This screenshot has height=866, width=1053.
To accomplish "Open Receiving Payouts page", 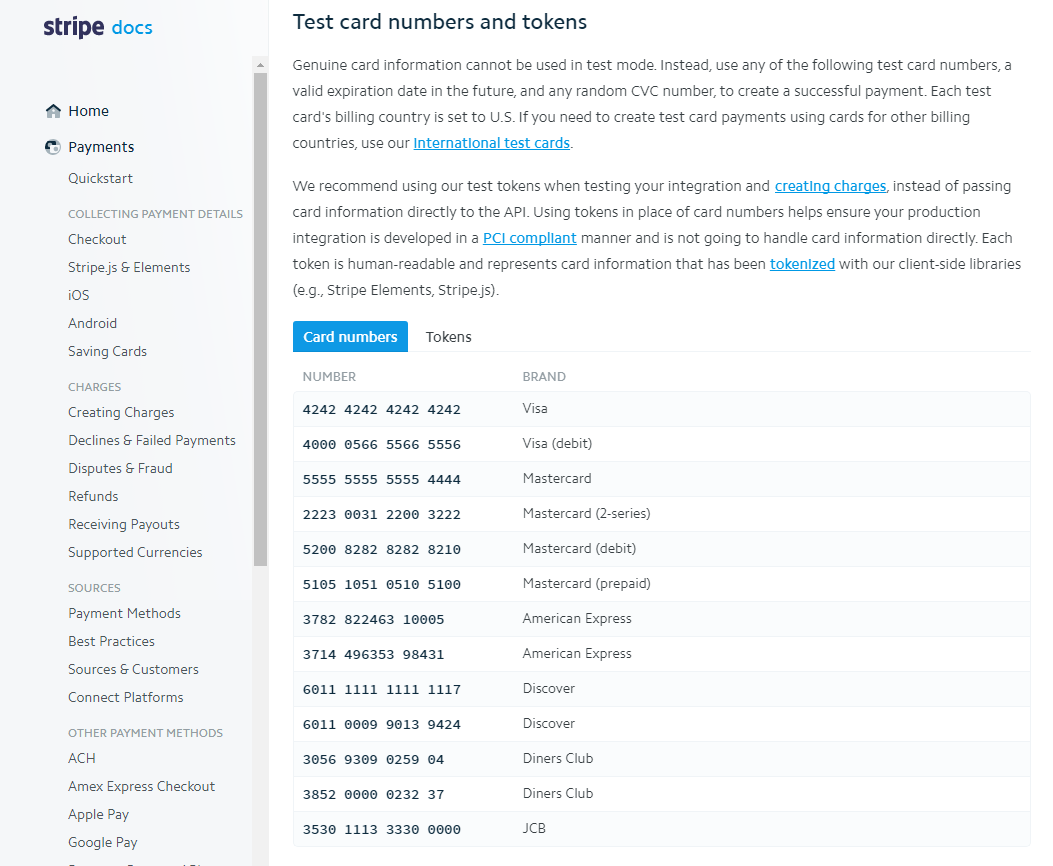I will point(124,525).
